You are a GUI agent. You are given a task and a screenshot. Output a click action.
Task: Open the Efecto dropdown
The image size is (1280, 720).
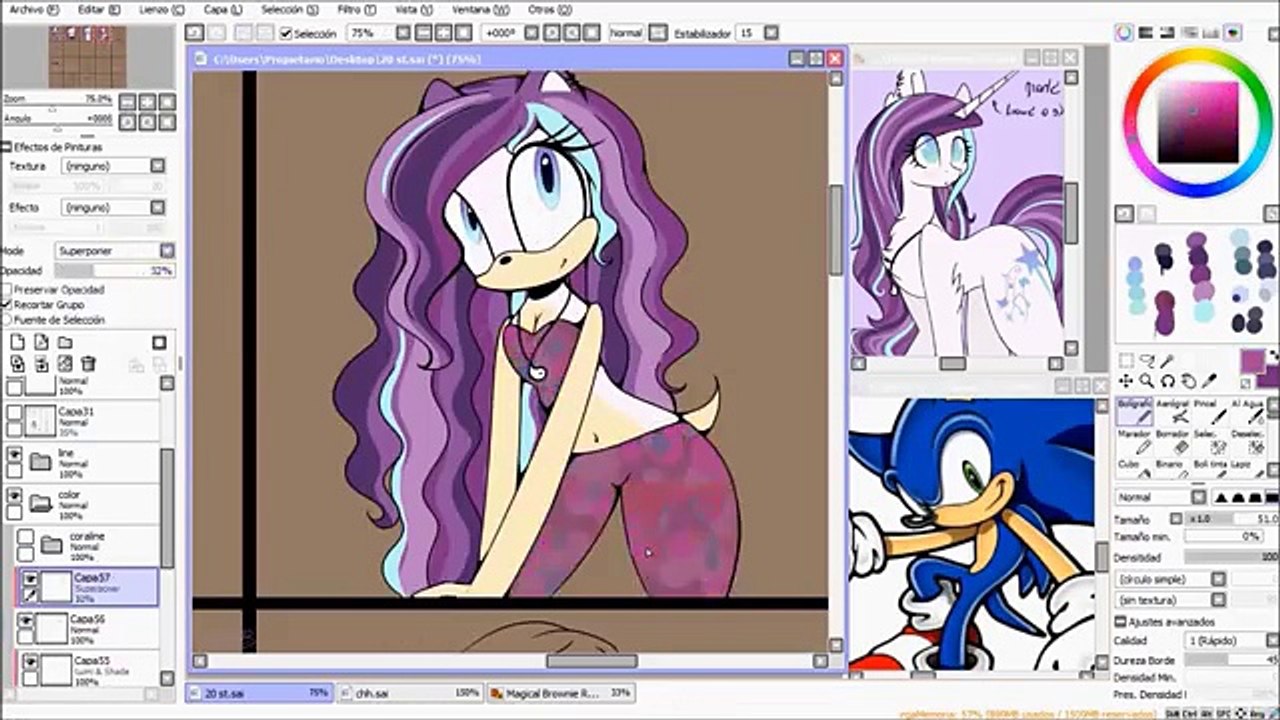[x=113, y=208]
